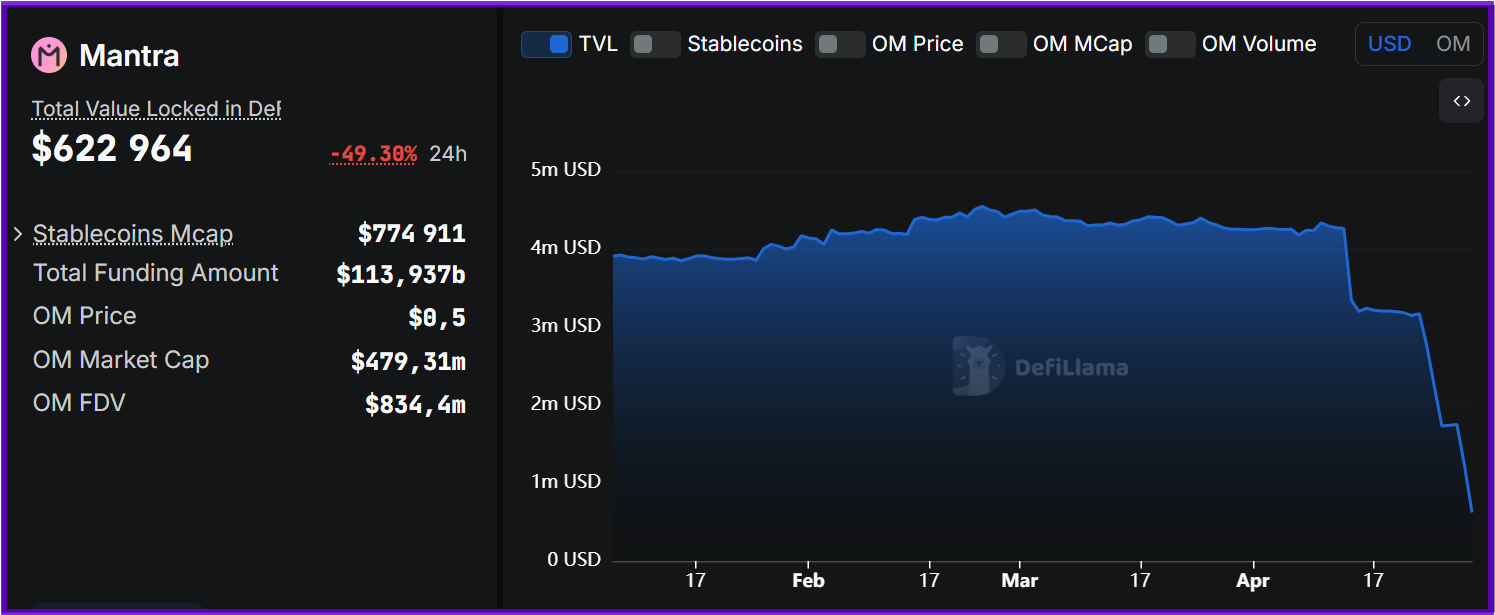Click the Feb label on the timeline
1495x615 pixels.
click(x=807, y=580)
